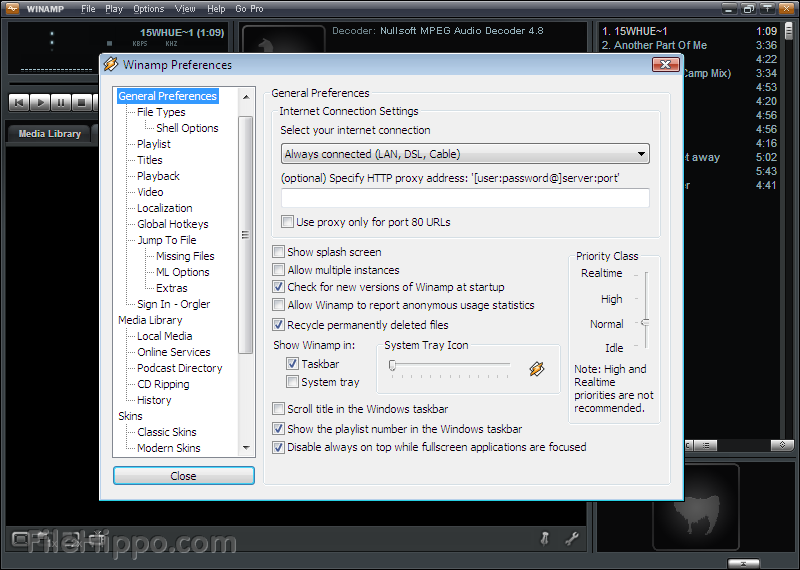800x570 pixels.
Task: Open the File menu
Action: 88,9
